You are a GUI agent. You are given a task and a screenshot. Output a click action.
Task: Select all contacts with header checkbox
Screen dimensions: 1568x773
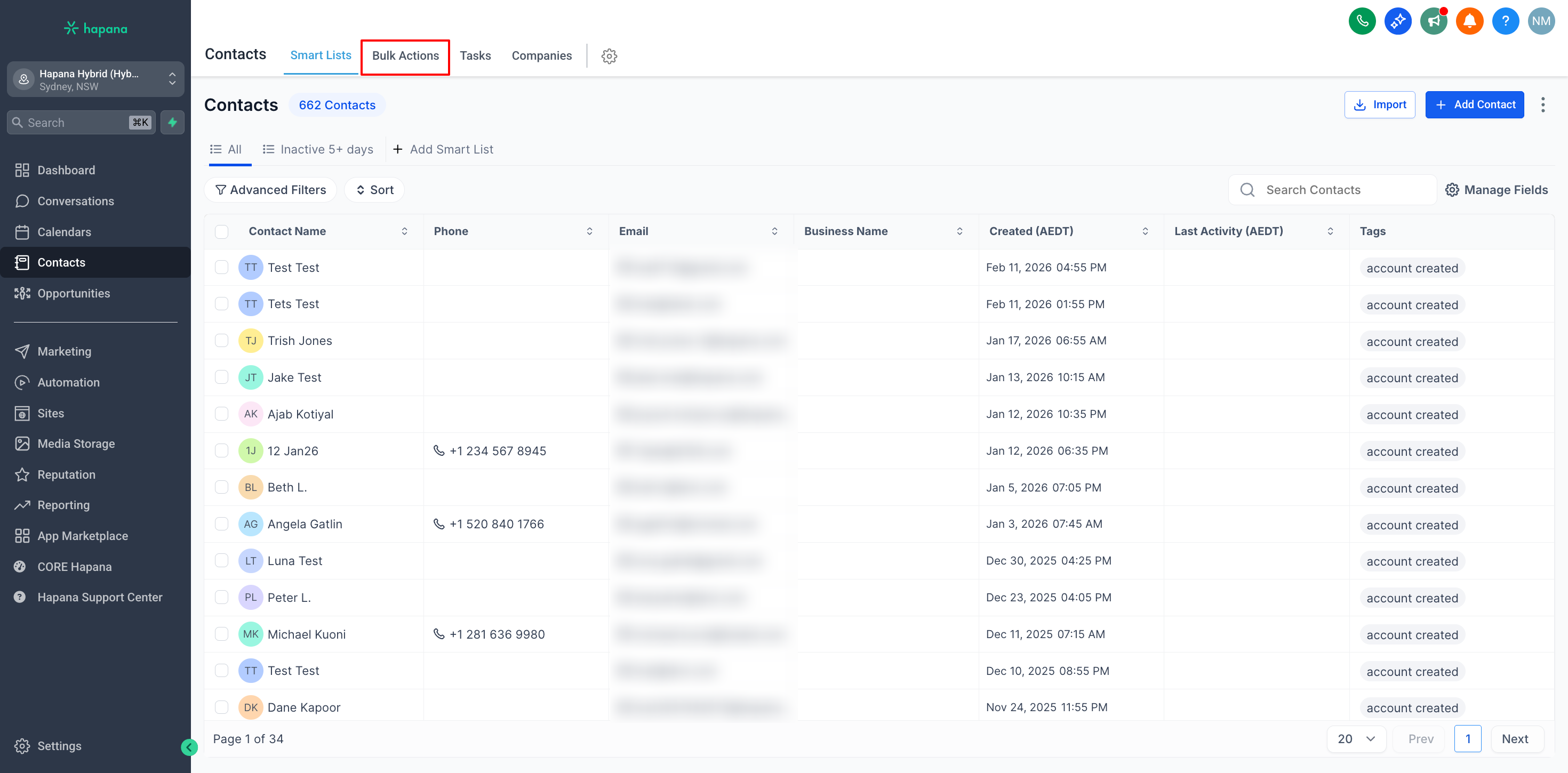click(x=221, y=231)
